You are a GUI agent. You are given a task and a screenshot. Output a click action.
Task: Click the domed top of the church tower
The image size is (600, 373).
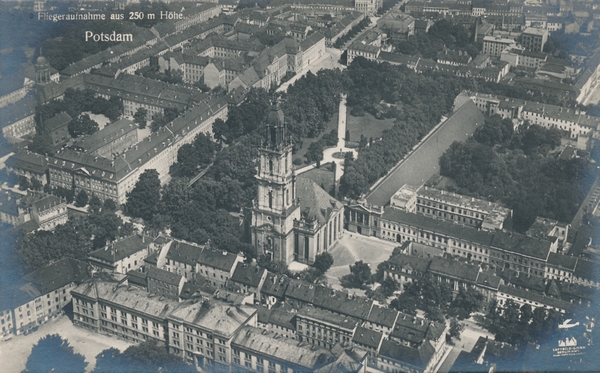pyautogui.click(x=276, y=114)
